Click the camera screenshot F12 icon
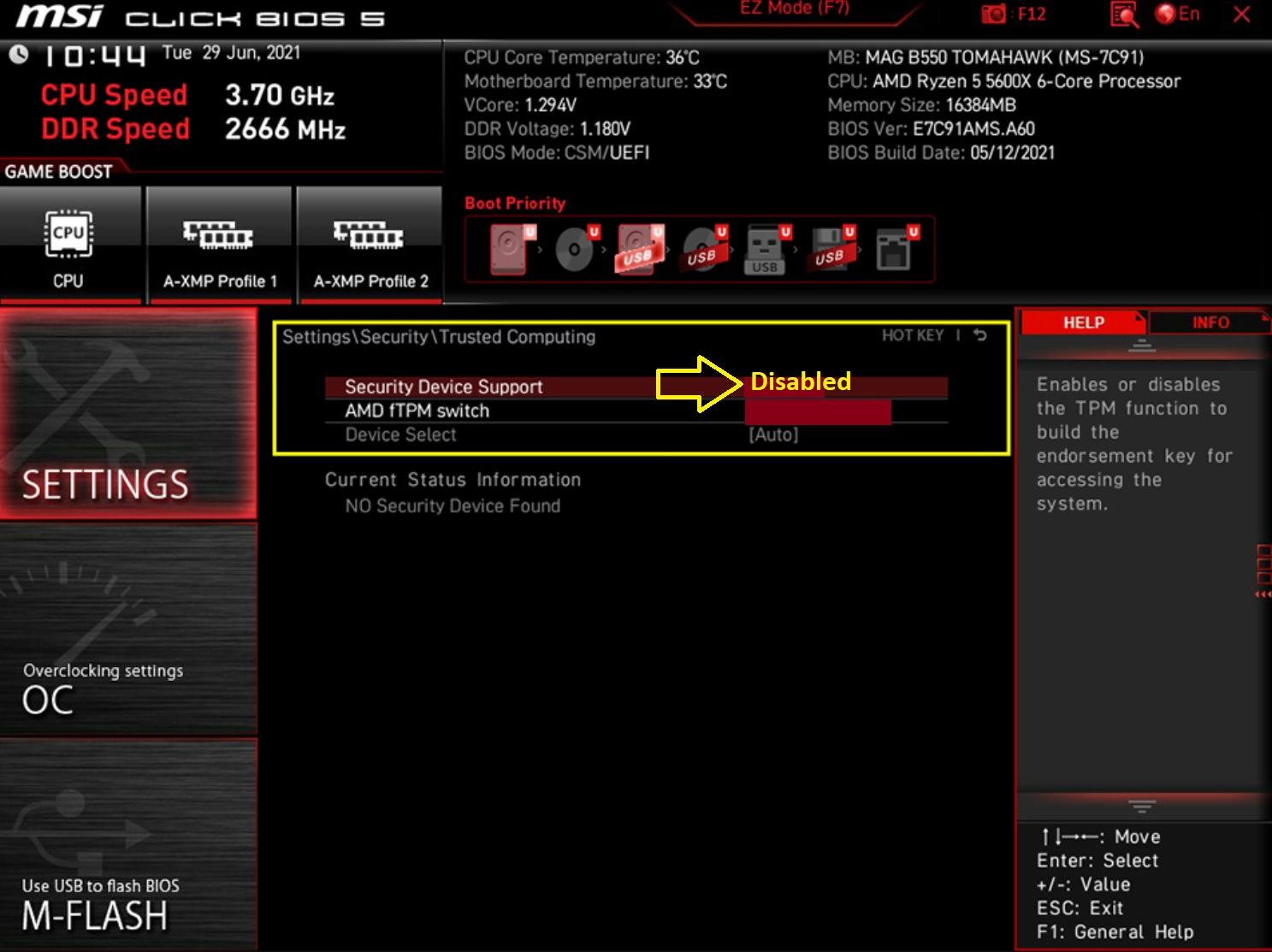1272x952 pixels. coord(1014,14)
